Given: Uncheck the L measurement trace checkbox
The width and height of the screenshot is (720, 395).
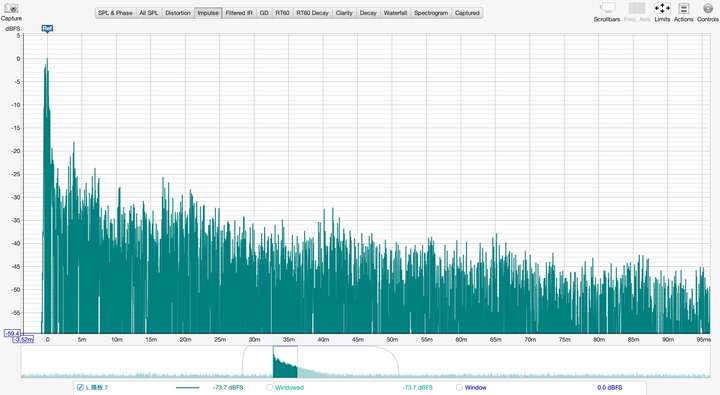Looking at the screenshot, I should (x=80, y=388).
